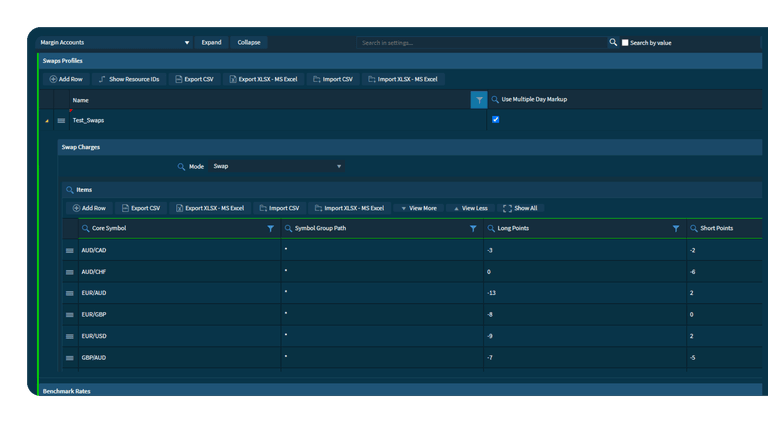
Task: Click the magnifier icon next to Items
Action: 70,190
